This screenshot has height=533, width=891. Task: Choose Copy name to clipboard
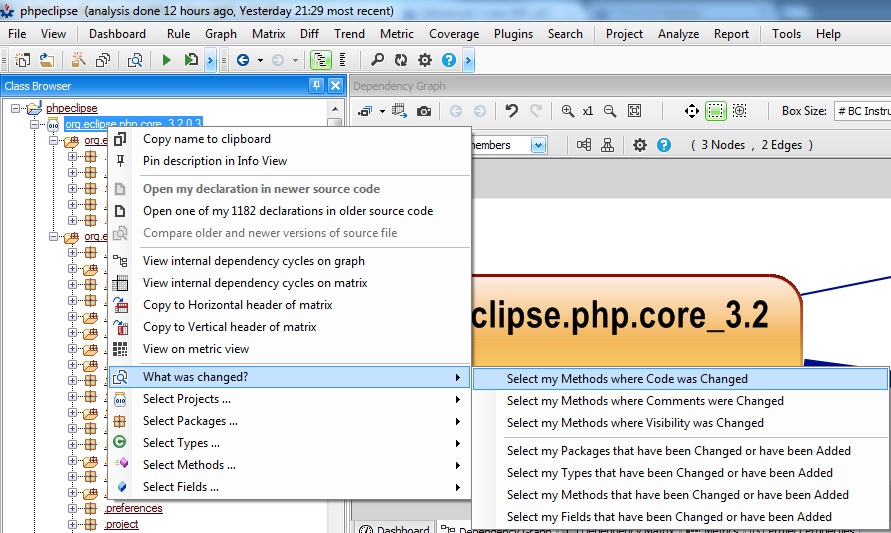click(x=206, y=139)
